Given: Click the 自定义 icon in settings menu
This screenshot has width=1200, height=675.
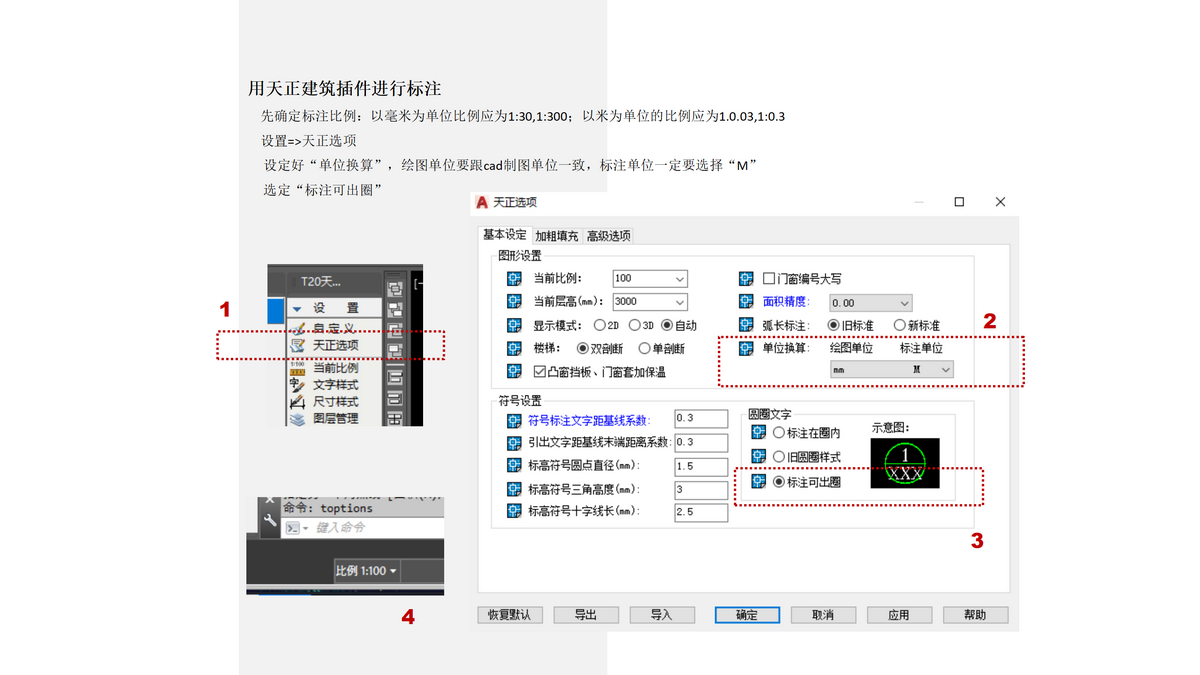Looking at the screenshot, I should 296,327.
